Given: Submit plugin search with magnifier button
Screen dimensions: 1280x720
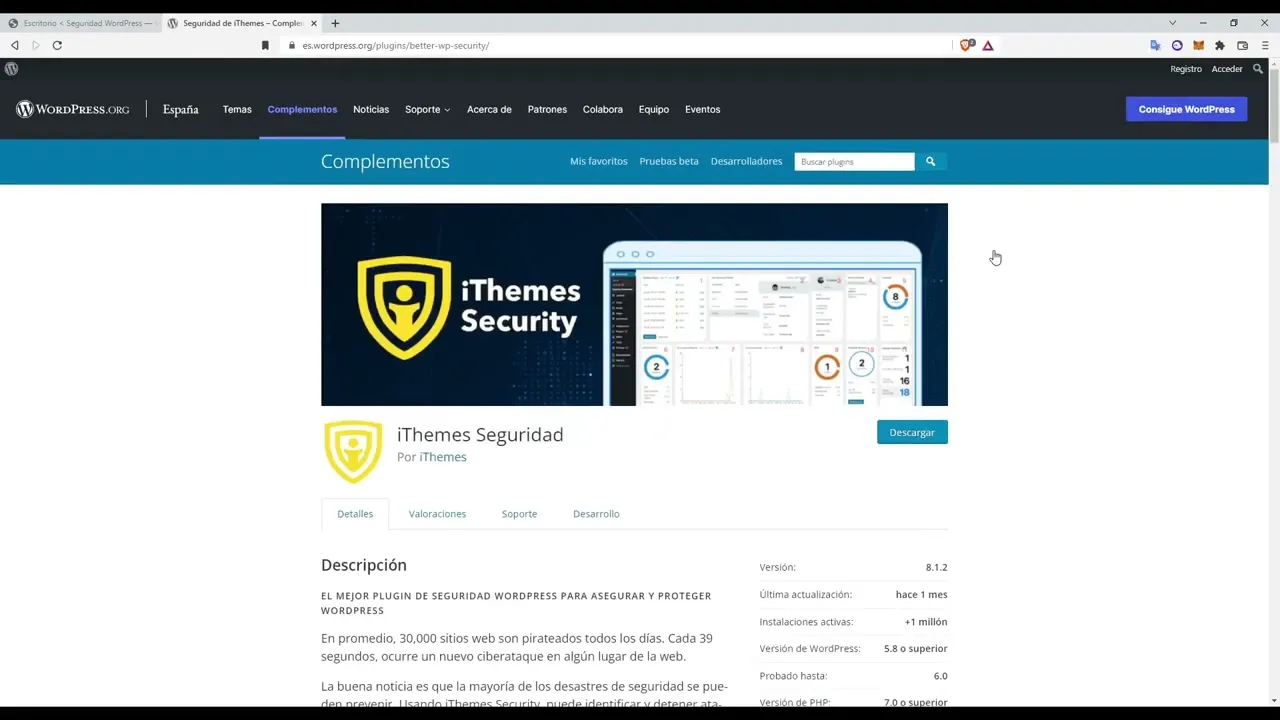Looking at the screenshot, I should (x=930, y=161).
